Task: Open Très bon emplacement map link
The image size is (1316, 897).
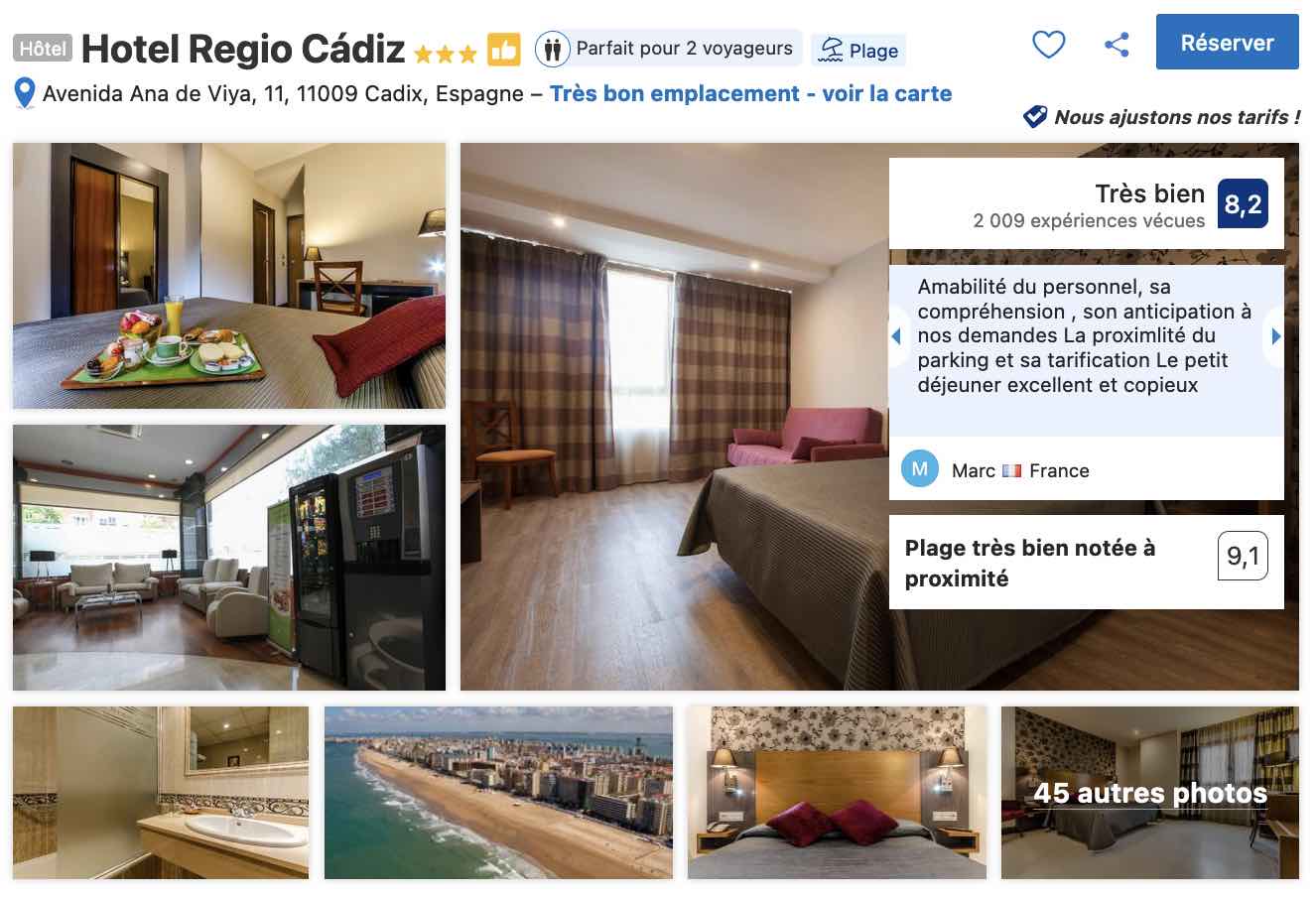Action: (750, 94)
